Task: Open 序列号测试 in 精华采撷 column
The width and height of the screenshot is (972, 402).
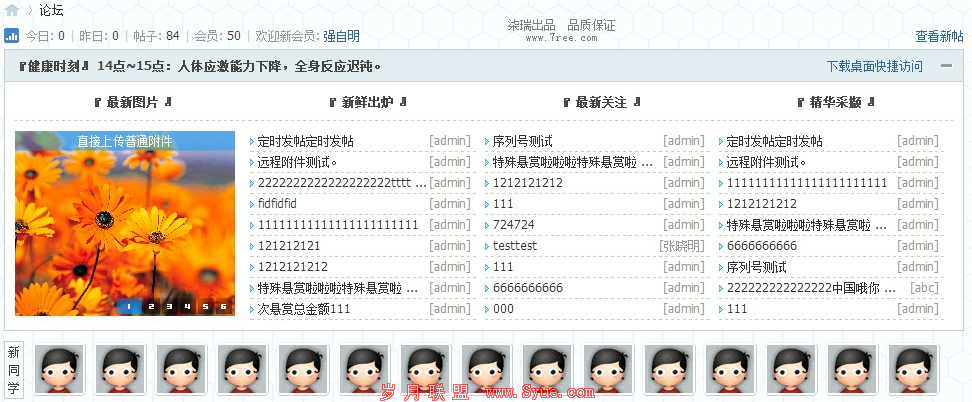Action: tap(756, 267)
